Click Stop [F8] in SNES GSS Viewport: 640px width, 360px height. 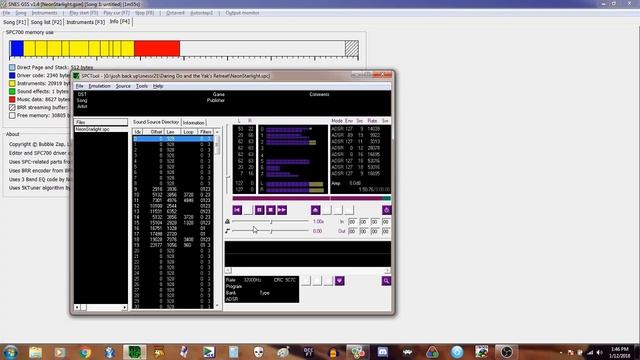[x=144, y=13]
